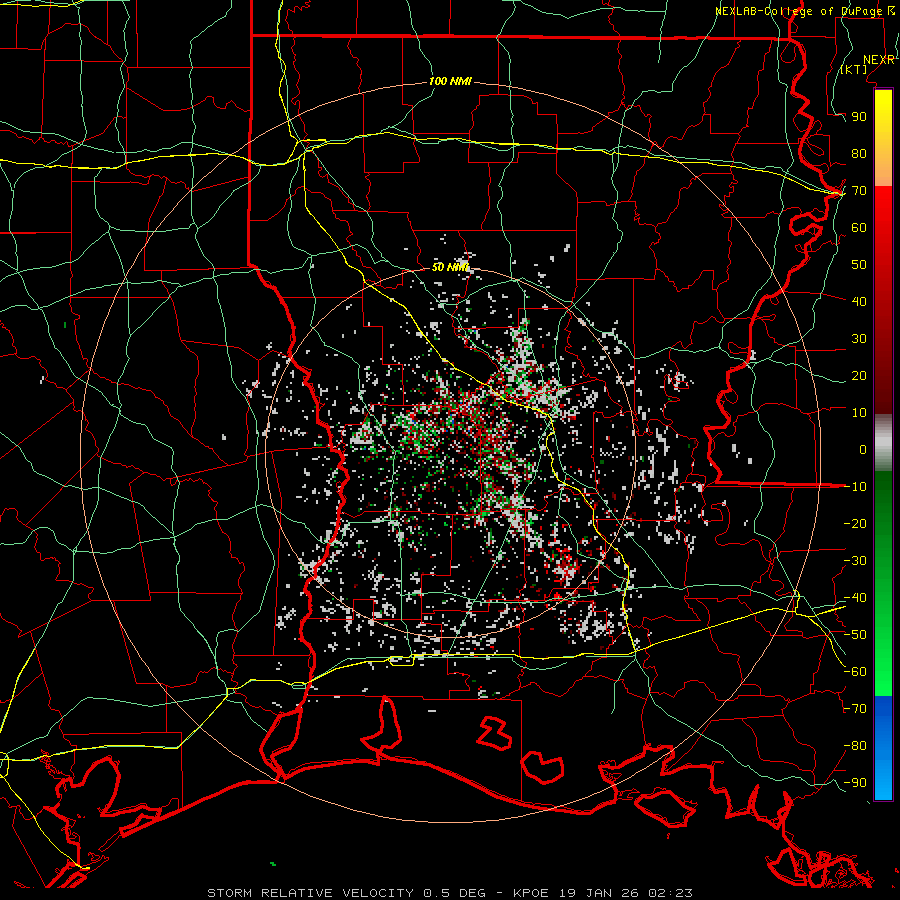The image size is (900, 900).
Task: Click the -30 value on velocity scale
Action: (855, 561)
